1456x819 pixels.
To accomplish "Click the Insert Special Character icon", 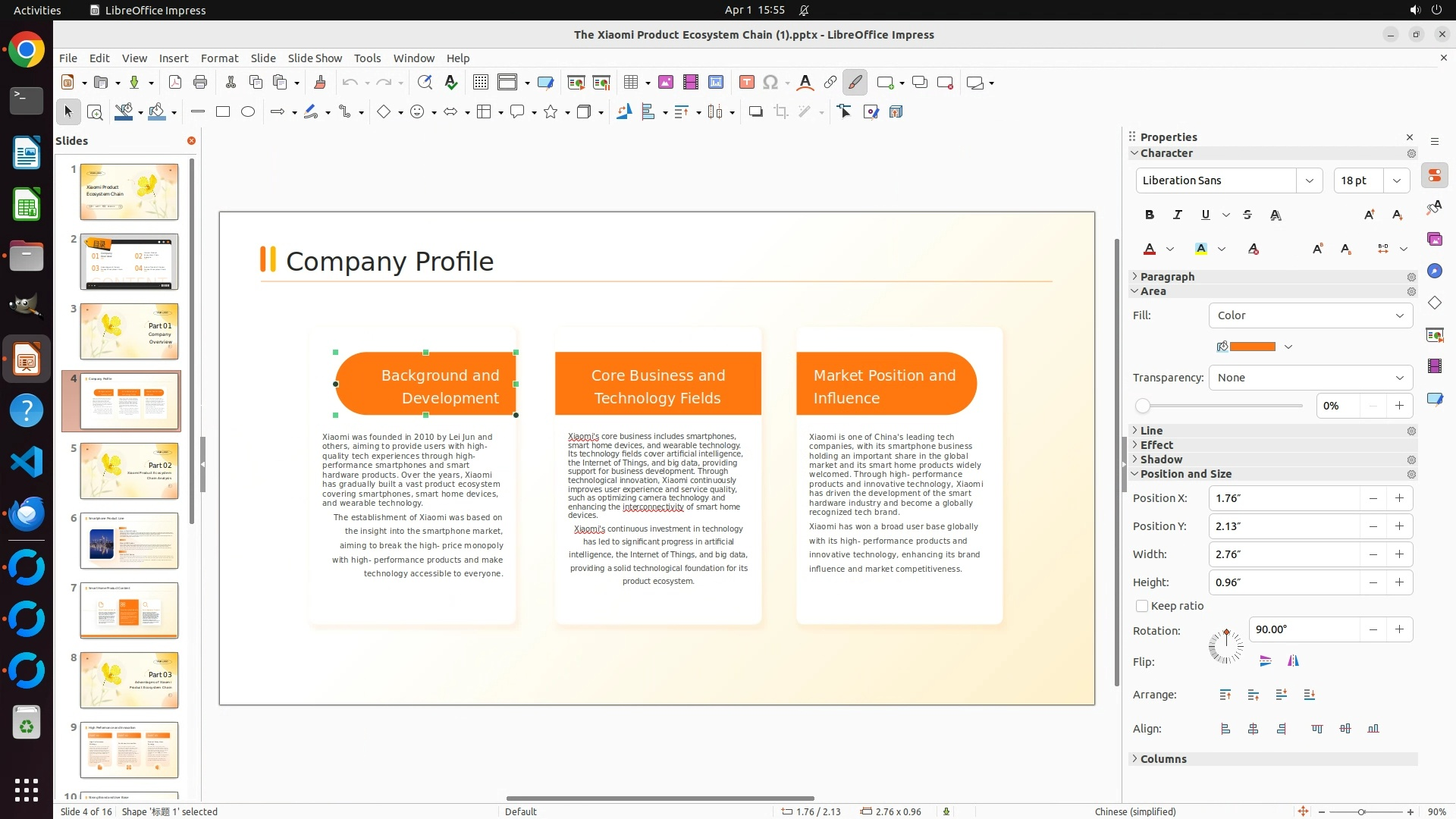I will (770, 83).
